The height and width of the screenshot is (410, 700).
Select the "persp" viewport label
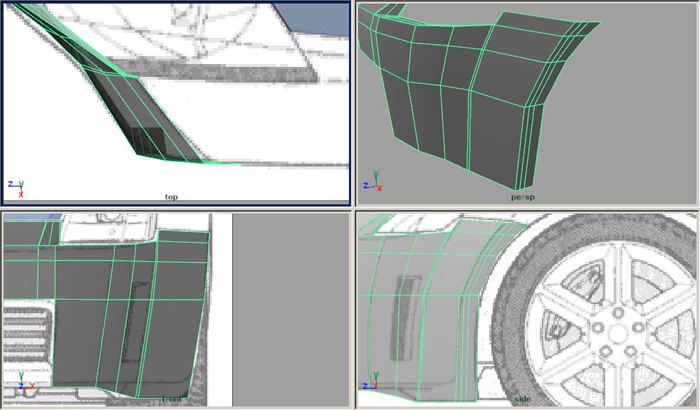click(523, 197)
